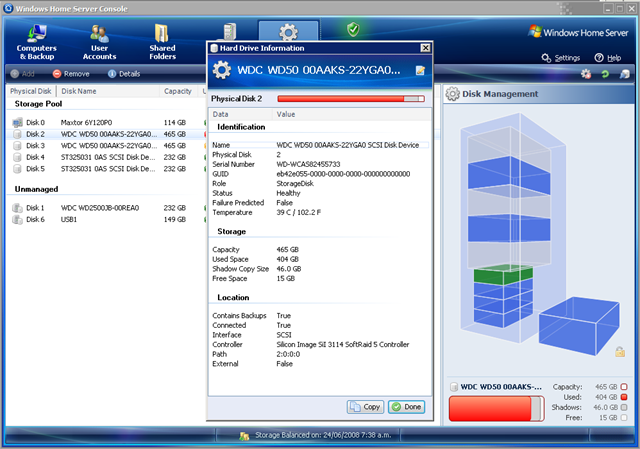This screenshot has width=640, height=449.
Task: Click the green refresh toolbar icon
Action: [605, 74]
